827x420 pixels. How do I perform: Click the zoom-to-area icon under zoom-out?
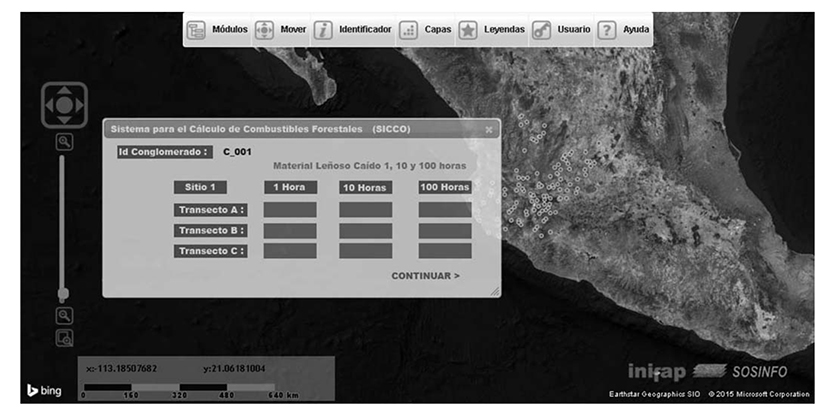(x=64, y=337)
